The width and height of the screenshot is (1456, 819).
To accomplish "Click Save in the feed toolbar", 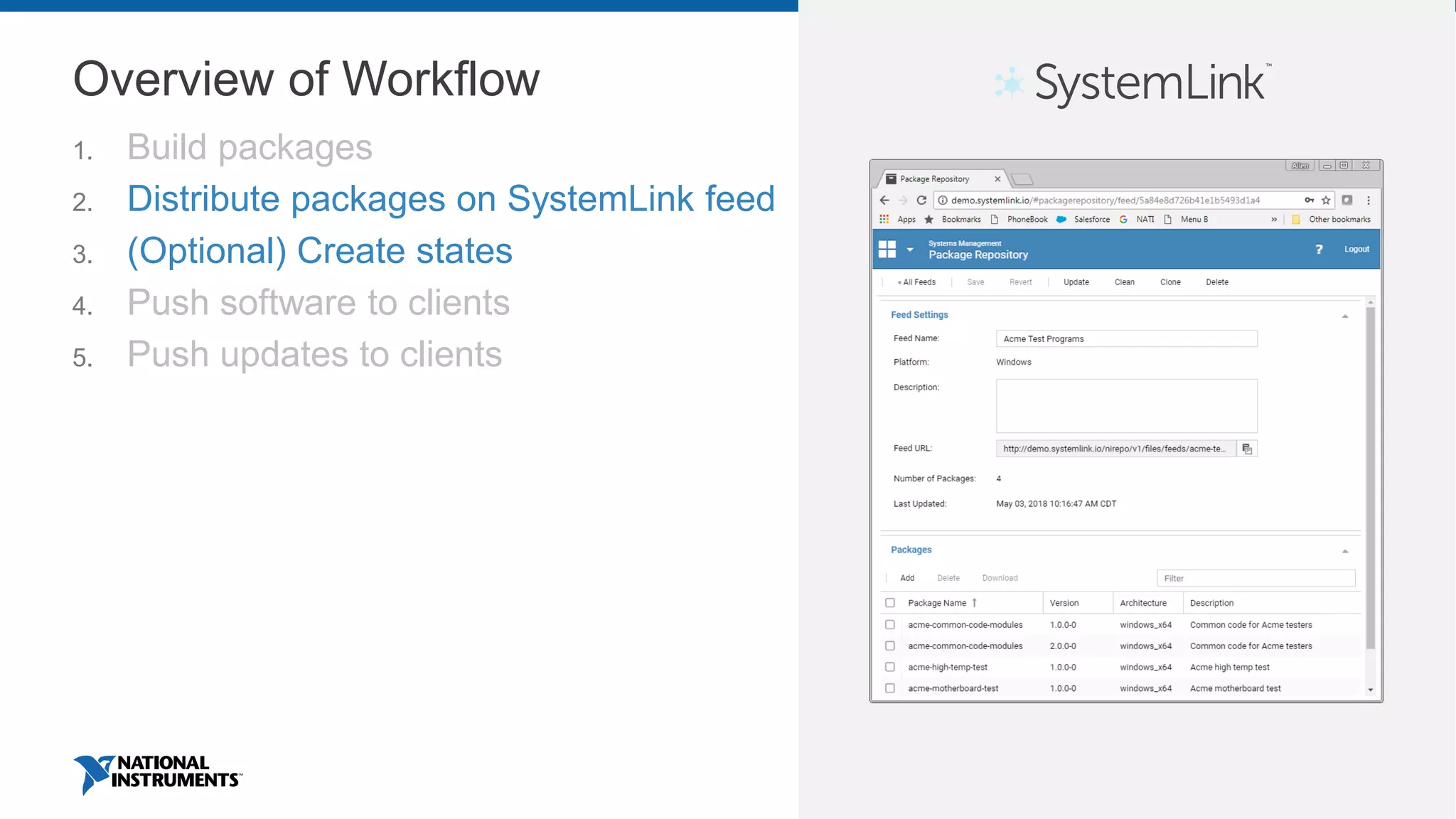I will click(975, 282).
